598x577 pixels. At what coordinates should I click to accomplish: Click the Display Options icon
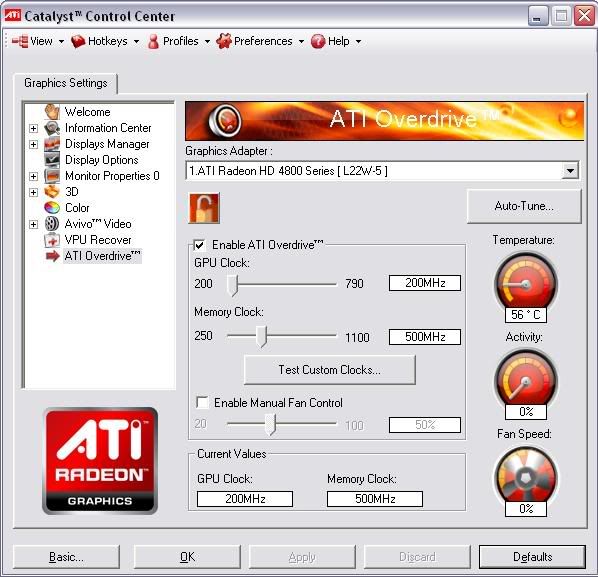(x=52, y=160)
